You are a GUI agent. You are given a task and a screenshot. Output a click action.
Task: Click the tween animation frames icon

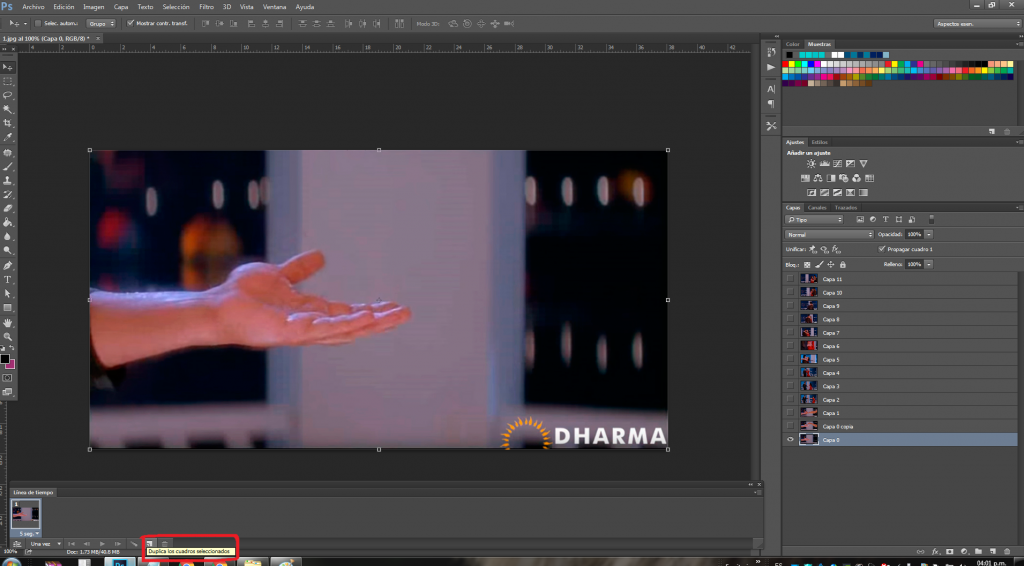tap(134, 544)
